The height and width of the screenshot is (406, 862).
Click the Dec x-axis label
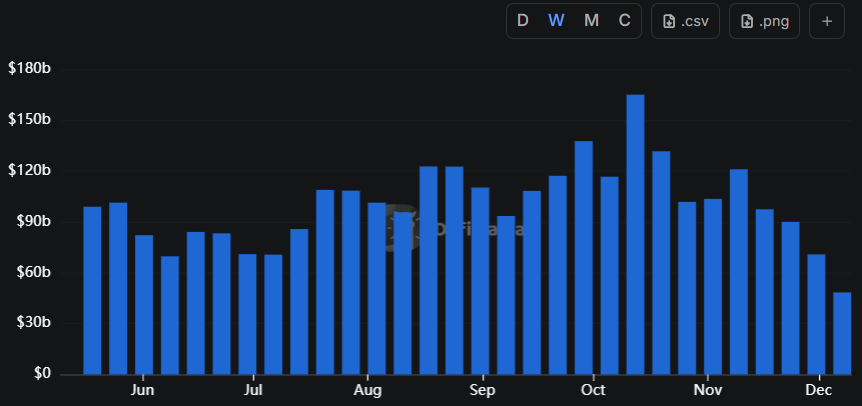point(818,390)
